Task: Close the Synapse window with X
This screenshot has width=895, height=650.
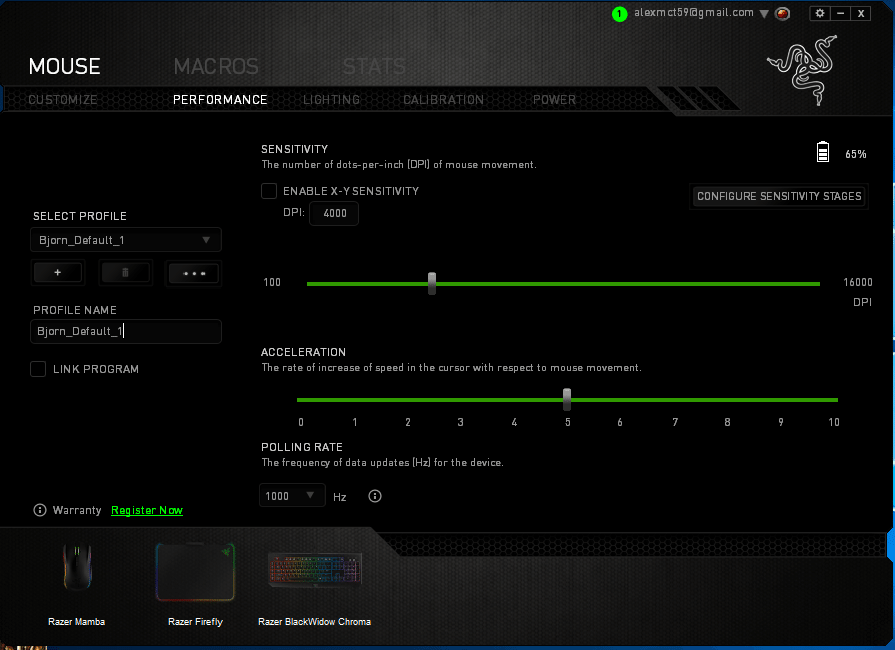Action: pyautogui.click(x=861, y=13)
